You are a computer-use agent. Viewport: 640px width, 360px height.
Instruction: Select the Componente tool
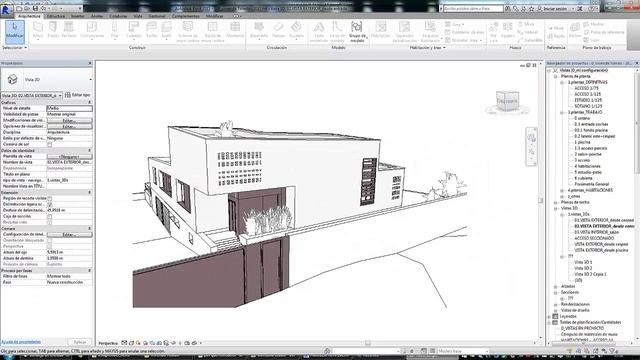92,30
